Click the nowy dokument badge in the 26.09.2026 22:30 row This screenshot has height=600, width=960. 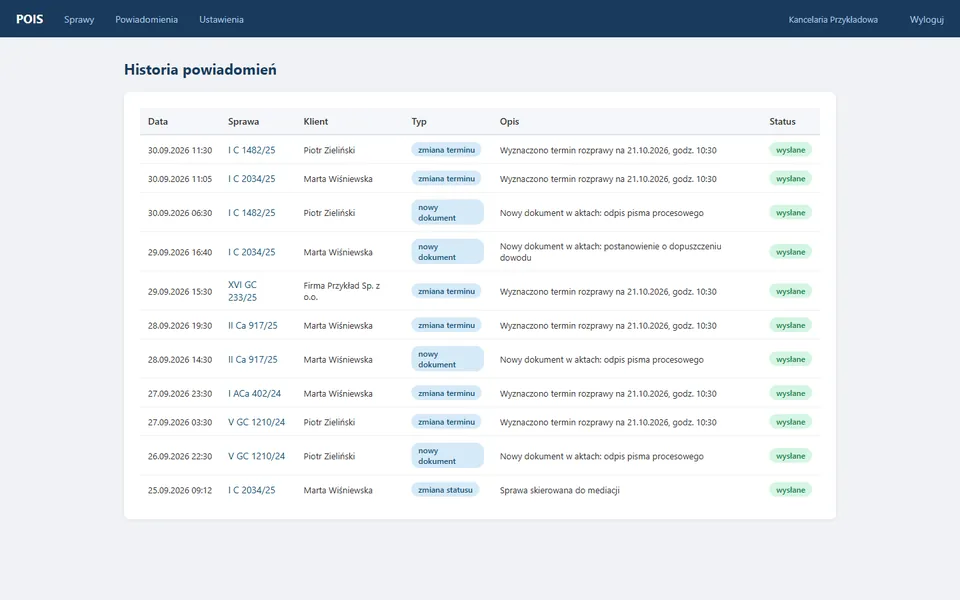coord(448,456)
